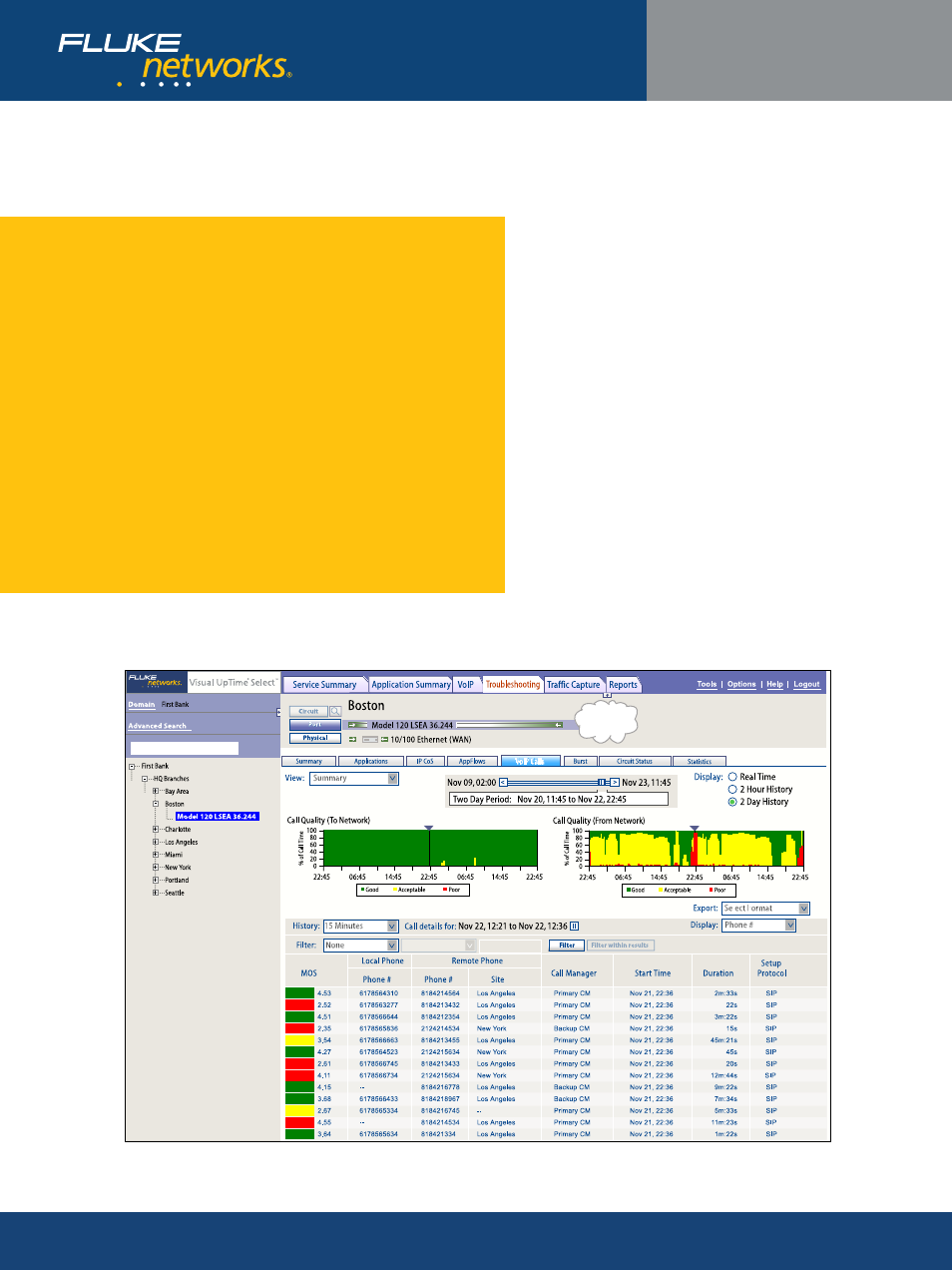Open the Display Phone # dropdown
952x1270 pixels.
(759, 926)
